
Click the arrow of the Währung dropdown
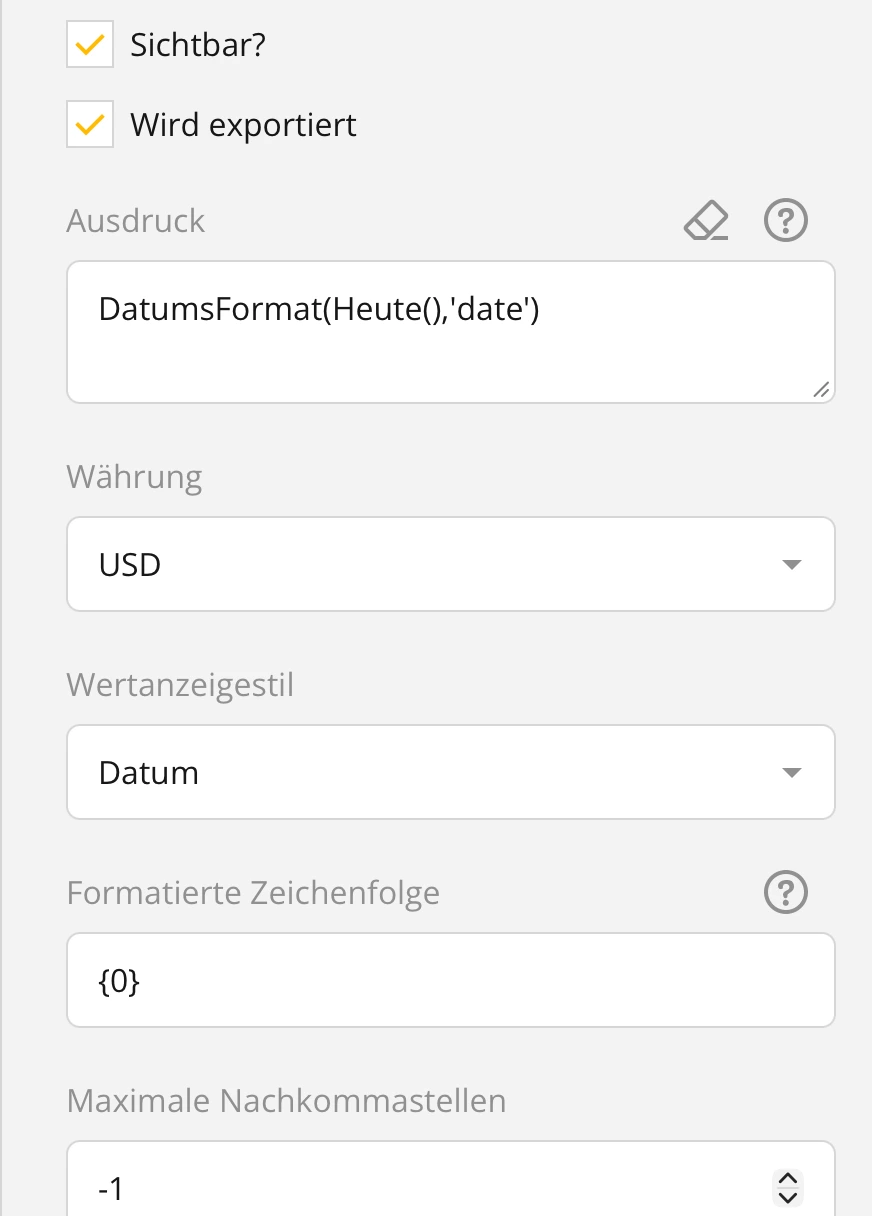pyautogui.click(x=791, y=564)
